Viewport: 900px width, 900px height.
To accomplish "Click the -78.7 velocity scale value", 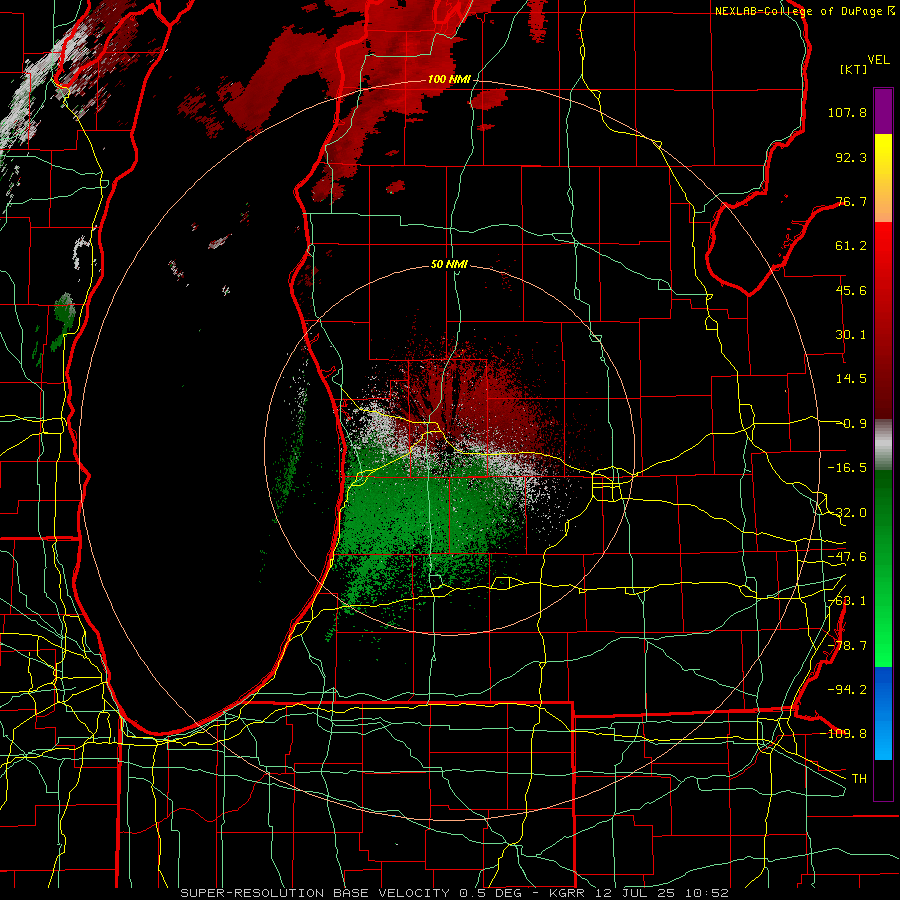I will pos(847,646).
